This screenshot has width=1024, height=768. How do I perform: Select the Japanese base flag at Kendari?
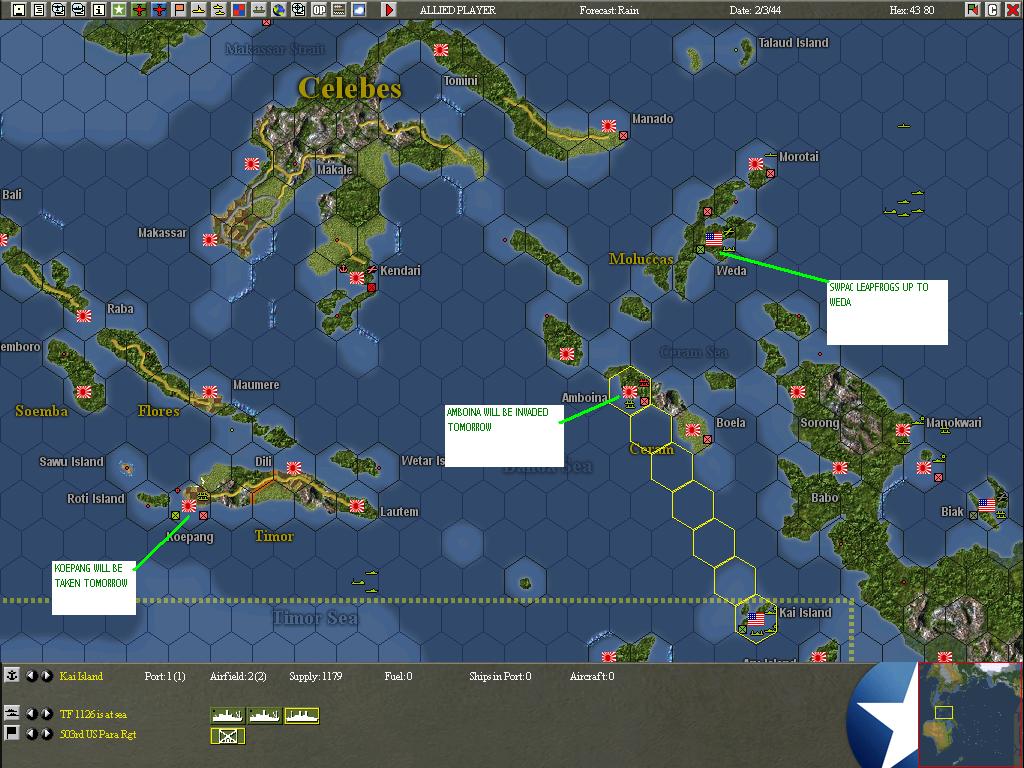[x=357, y=278]
